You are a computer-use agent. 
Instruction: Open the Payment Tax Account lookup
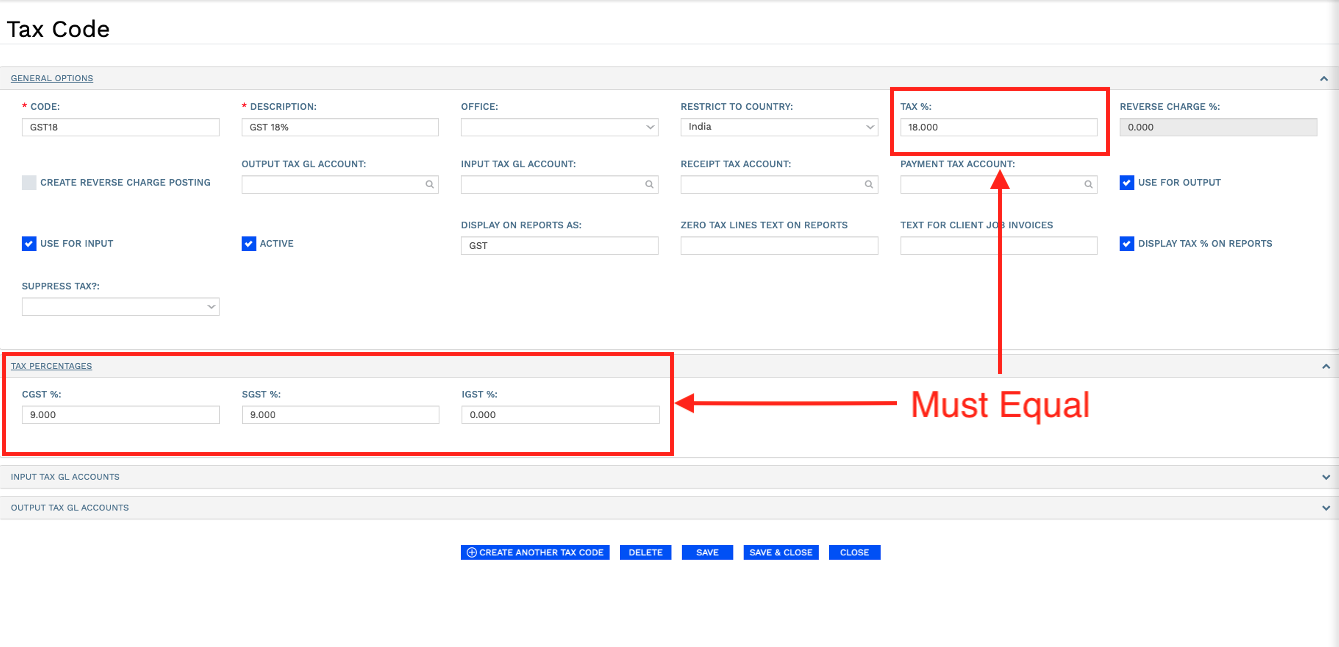1088,184
